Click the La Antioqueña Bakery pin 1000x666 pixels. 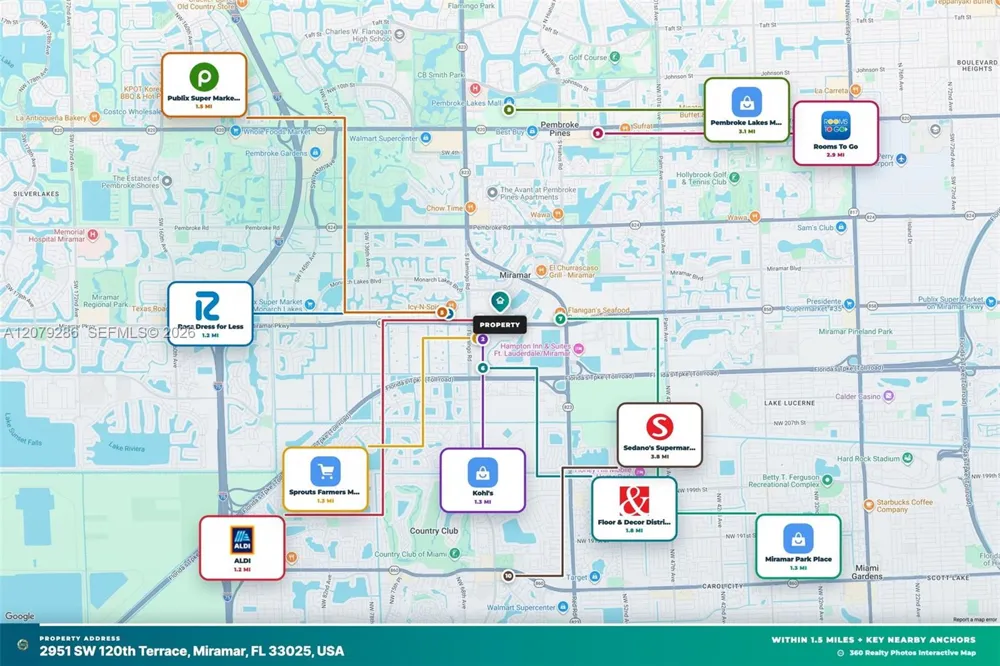pos(94,117)
